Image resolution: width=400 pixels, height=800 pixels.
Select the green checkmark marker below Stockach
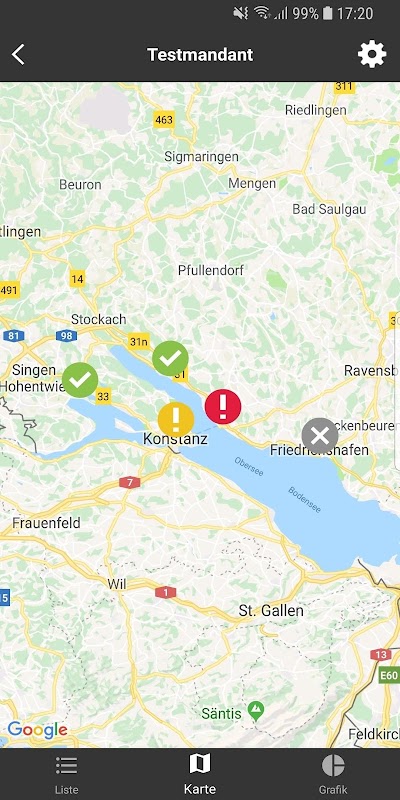pos(170,359)
